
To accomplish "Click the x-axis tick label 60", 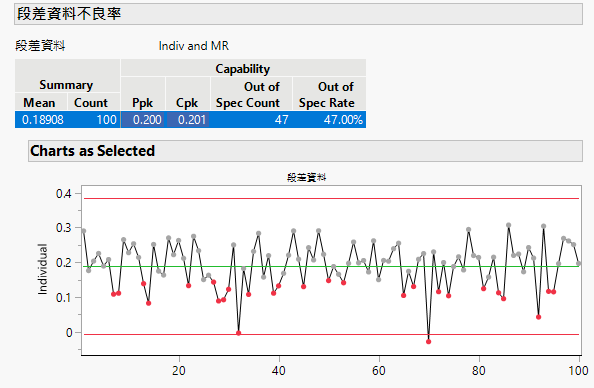I will click(x=379, y=370).
